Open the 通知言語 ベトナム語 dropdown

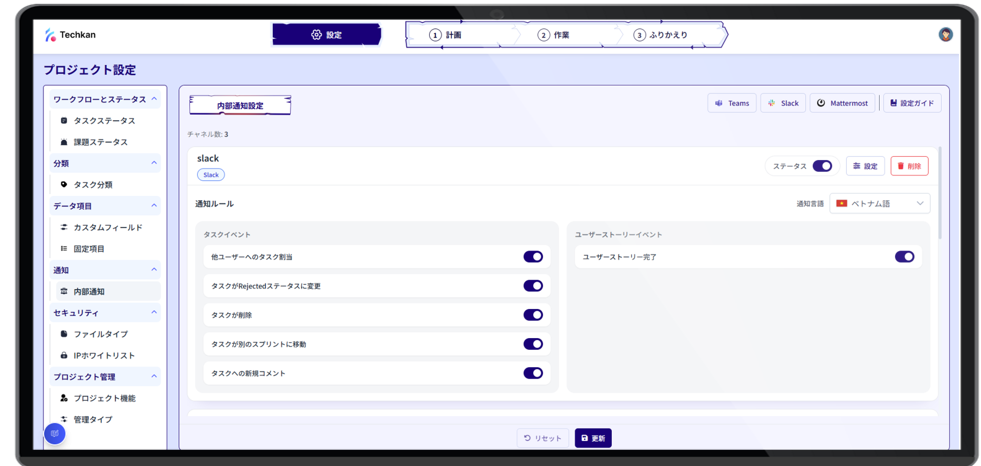(x=880, y=203)
